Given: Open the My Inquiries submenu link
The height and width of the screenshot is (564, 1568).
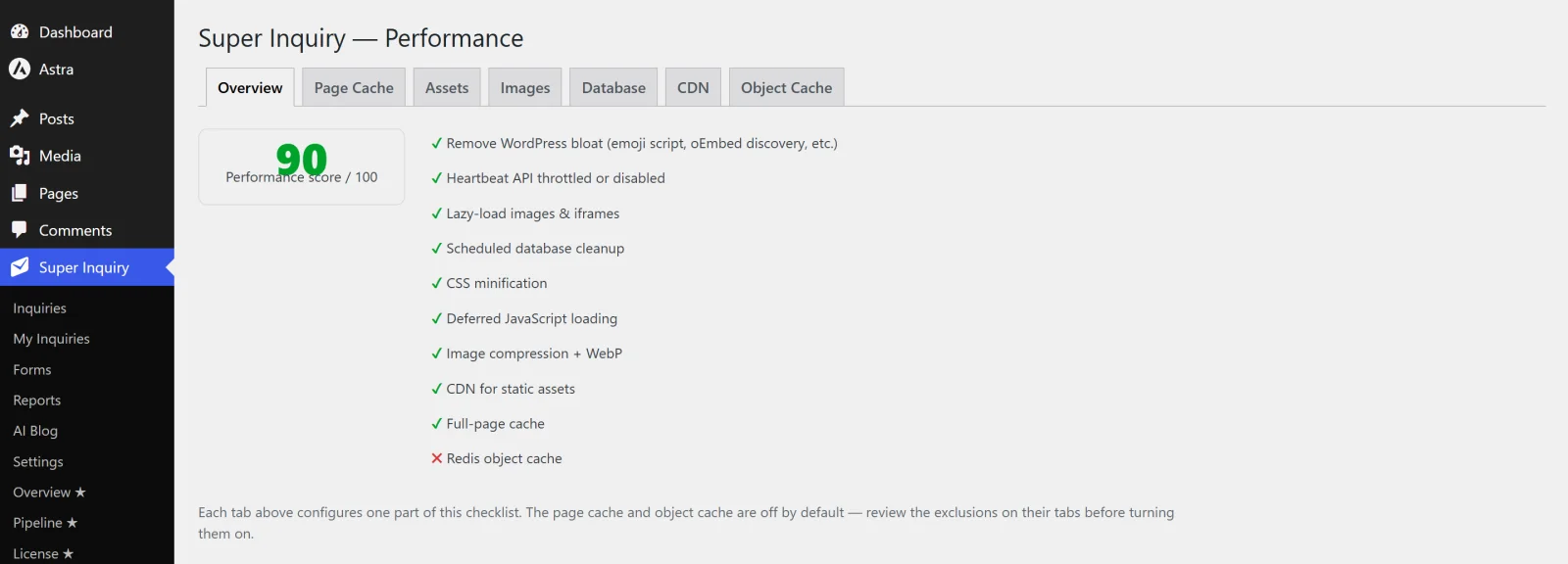Looking at the screenshot, I should 51,339.
